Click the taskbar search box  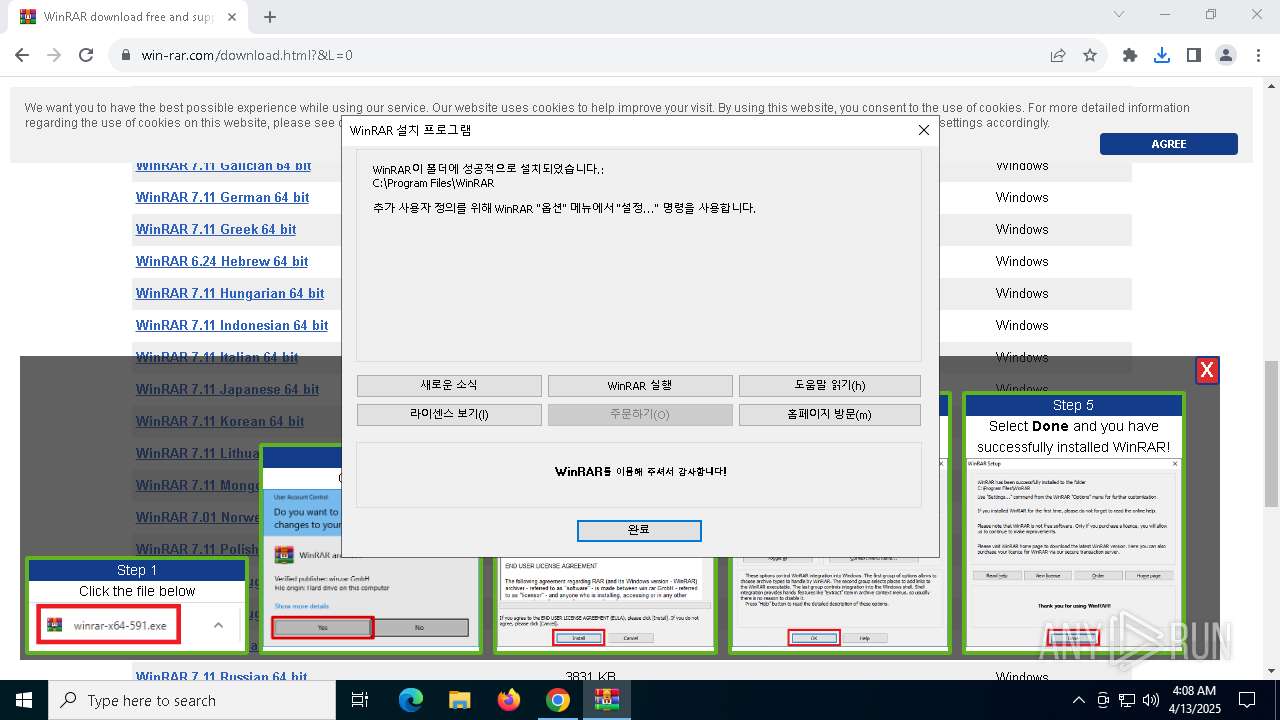[x=192, y=700]
